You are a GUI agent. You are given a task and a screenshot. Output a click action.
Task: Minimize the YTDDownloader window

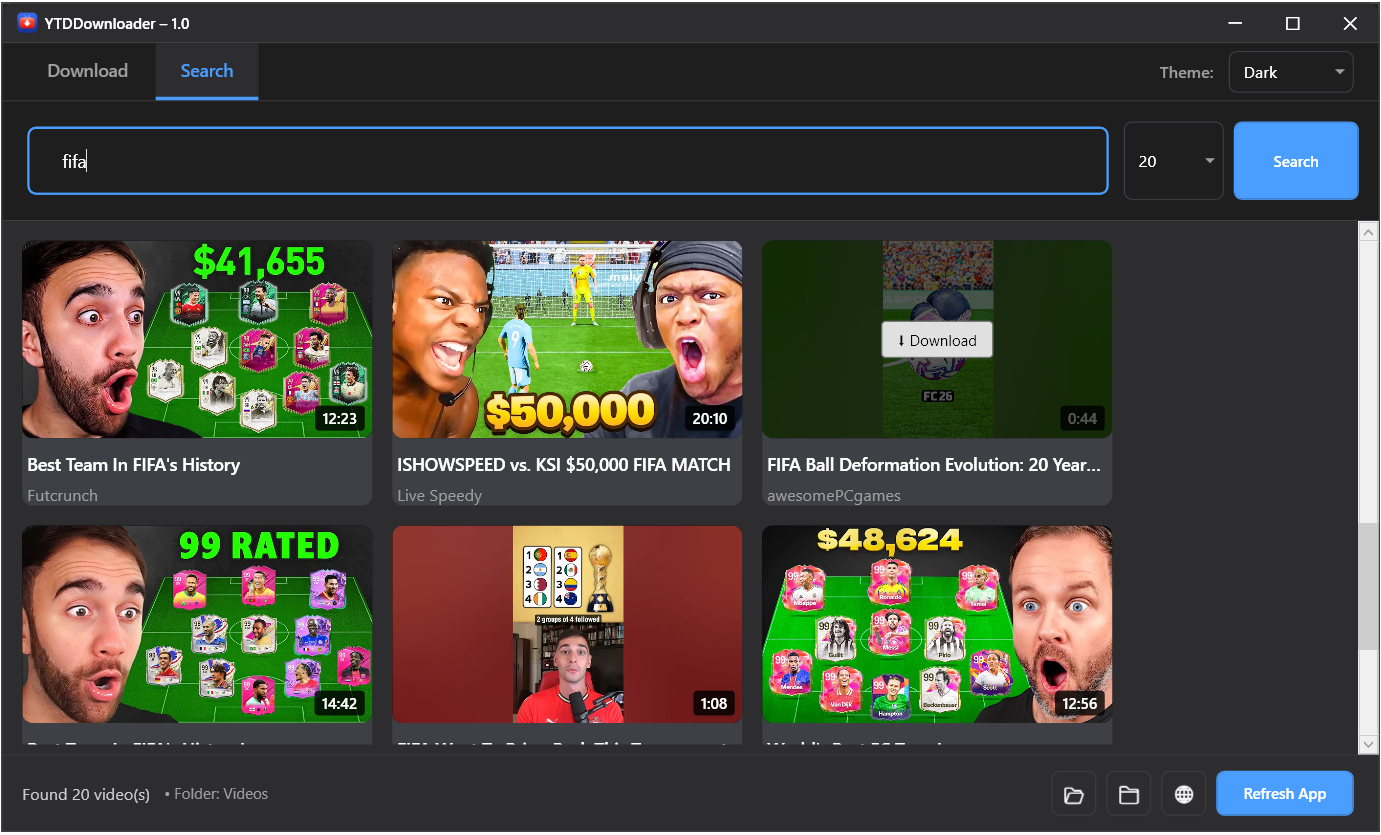click(1236, 23)
